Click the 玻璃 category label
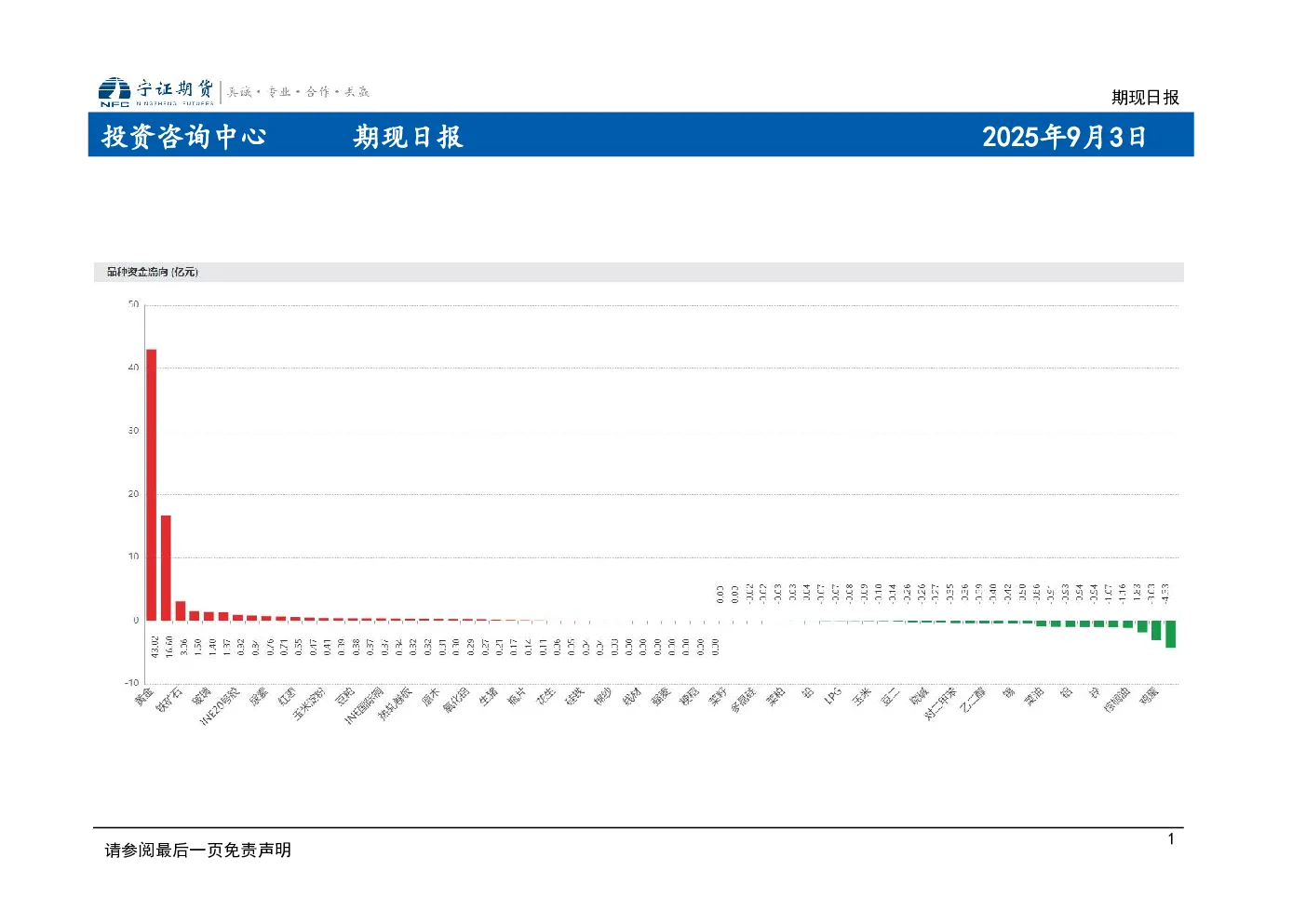The width and height of the screenshot is (1306, 924). [x=201, y=697]
